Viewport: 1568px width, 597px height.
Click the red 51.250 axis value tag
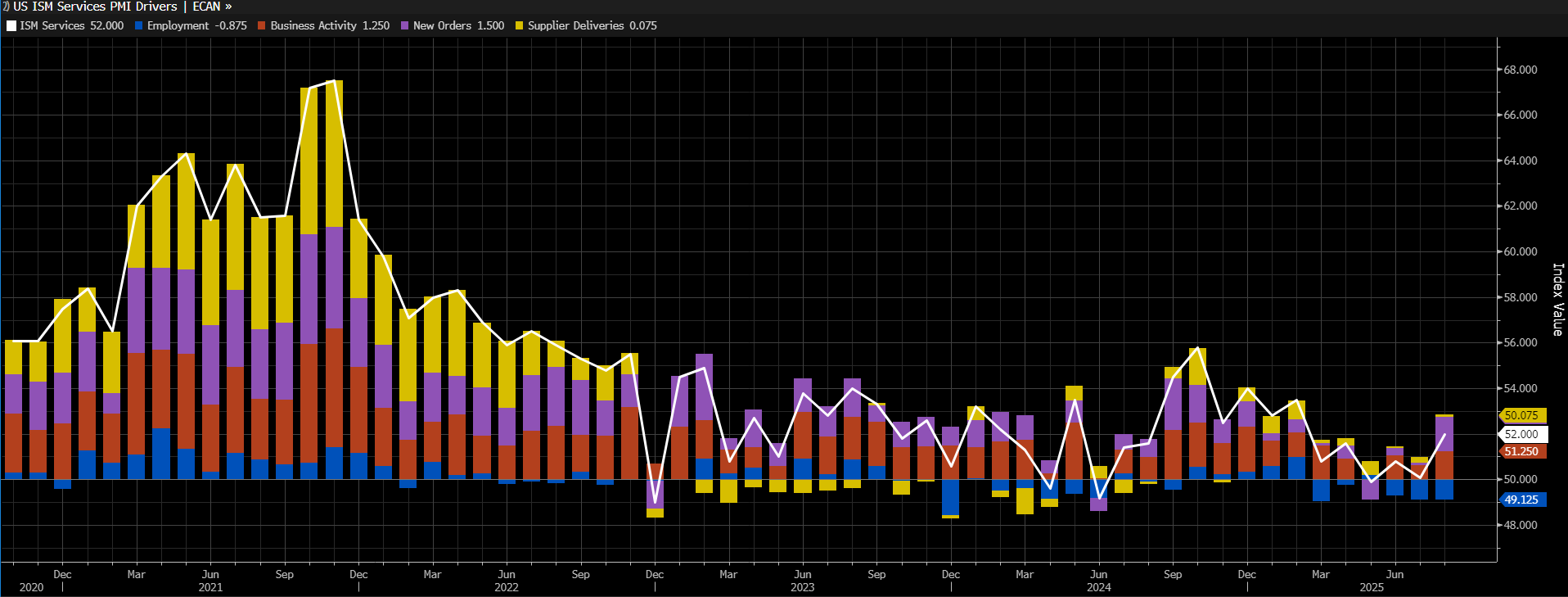coord(1521,451)
